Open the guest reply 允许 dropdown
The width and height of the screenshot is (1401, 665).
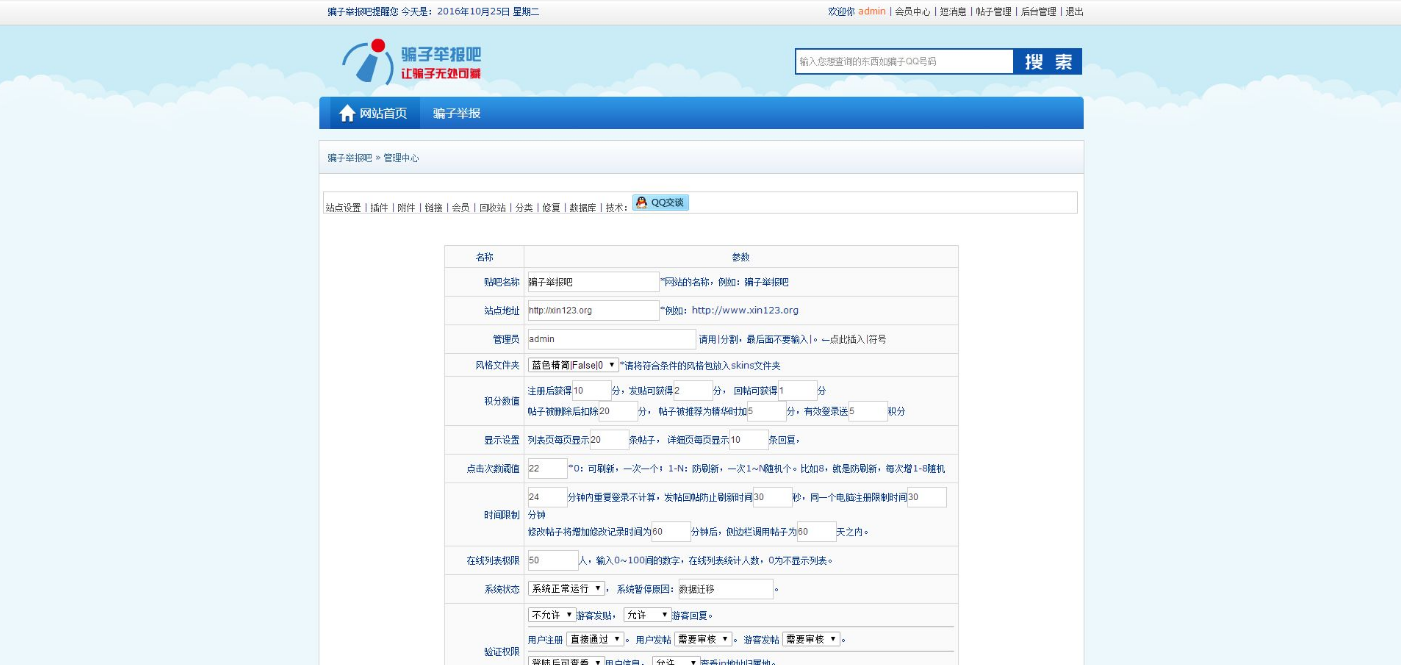(647, 614)
